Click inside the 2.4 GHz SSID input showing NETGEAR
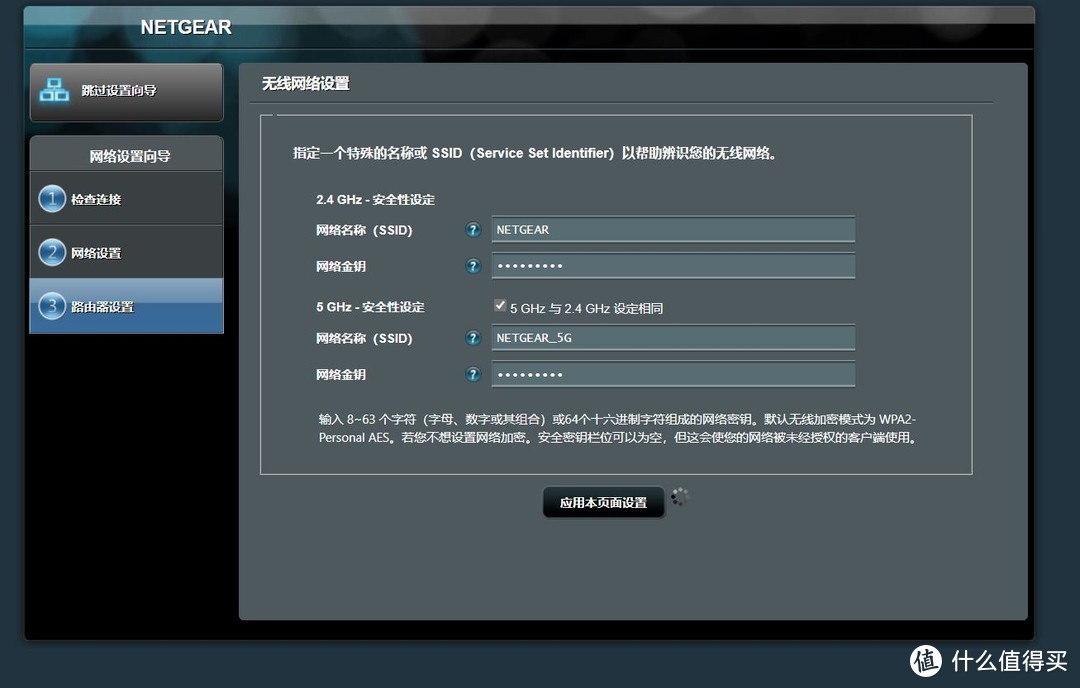Viewport: 1080px width, 688px height. 672,229
